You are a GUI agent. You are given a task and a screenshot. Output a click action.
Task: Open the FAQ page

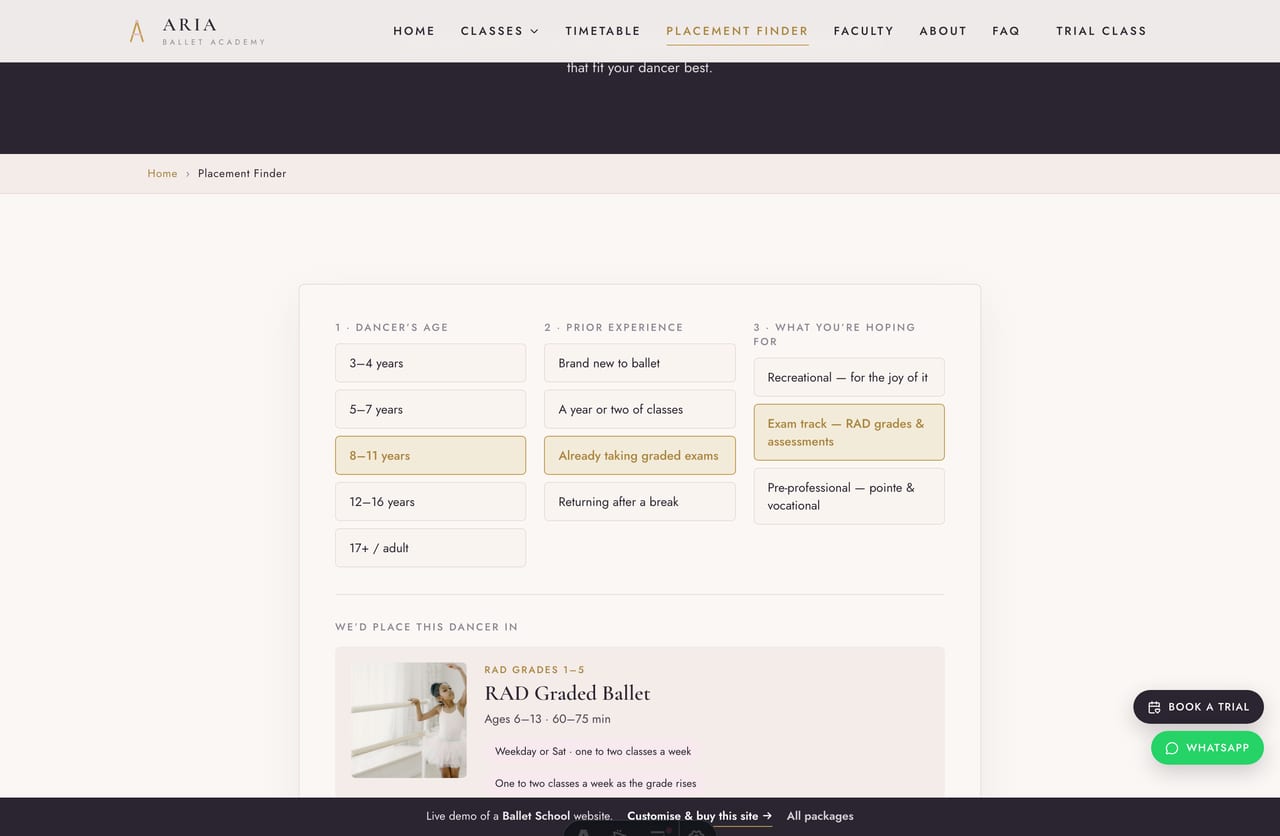coord(1006,31)
